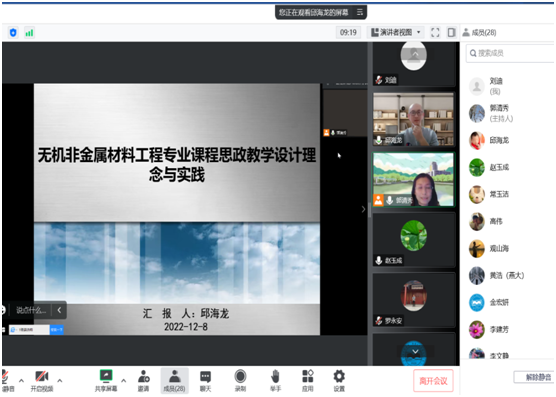
Task: Click the 解除静音 unmute button
Action: click(x=535, y=377)
